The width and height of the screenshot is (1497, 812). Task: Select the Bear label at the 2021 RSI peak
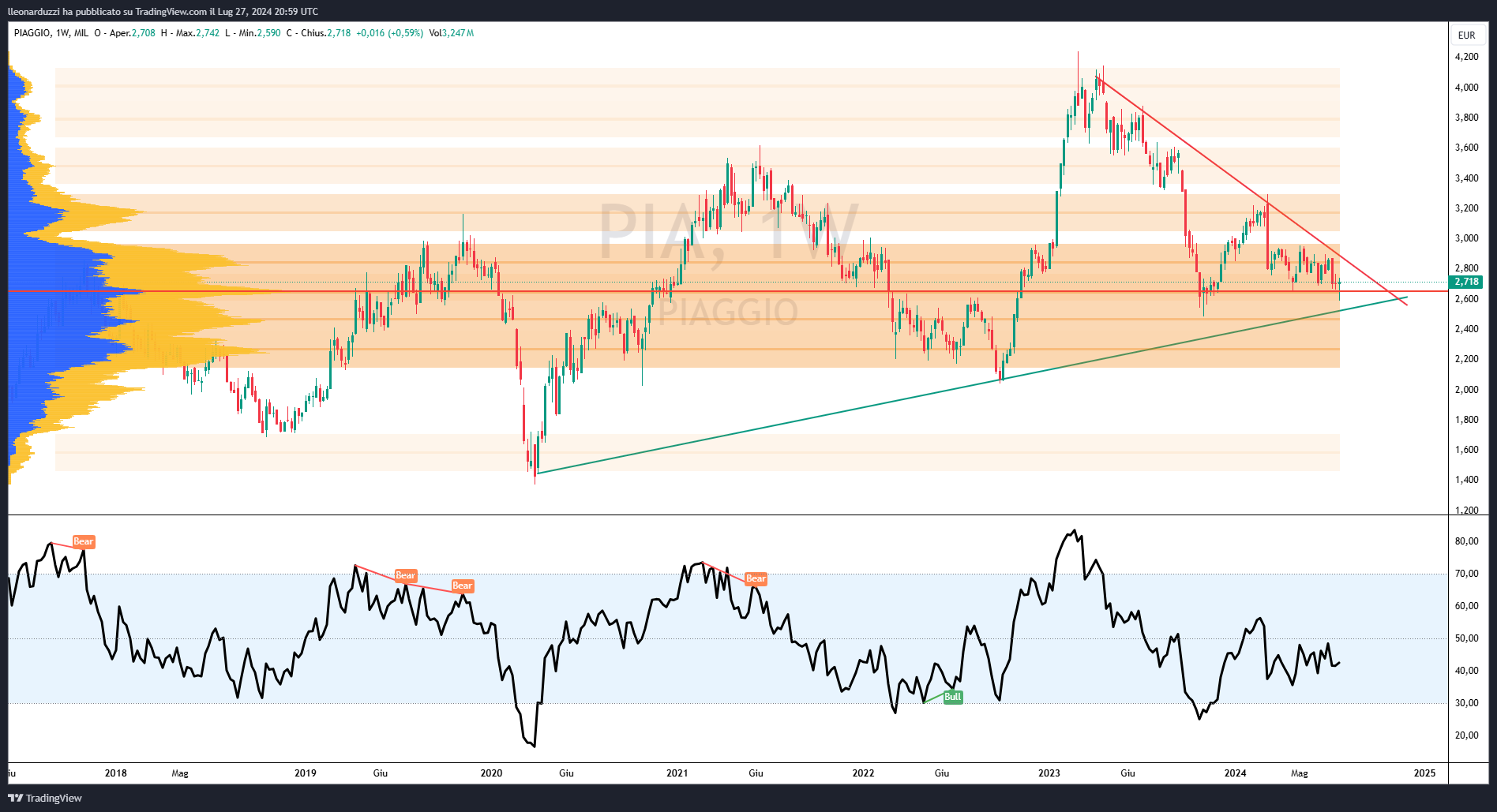tap(756, 578)
